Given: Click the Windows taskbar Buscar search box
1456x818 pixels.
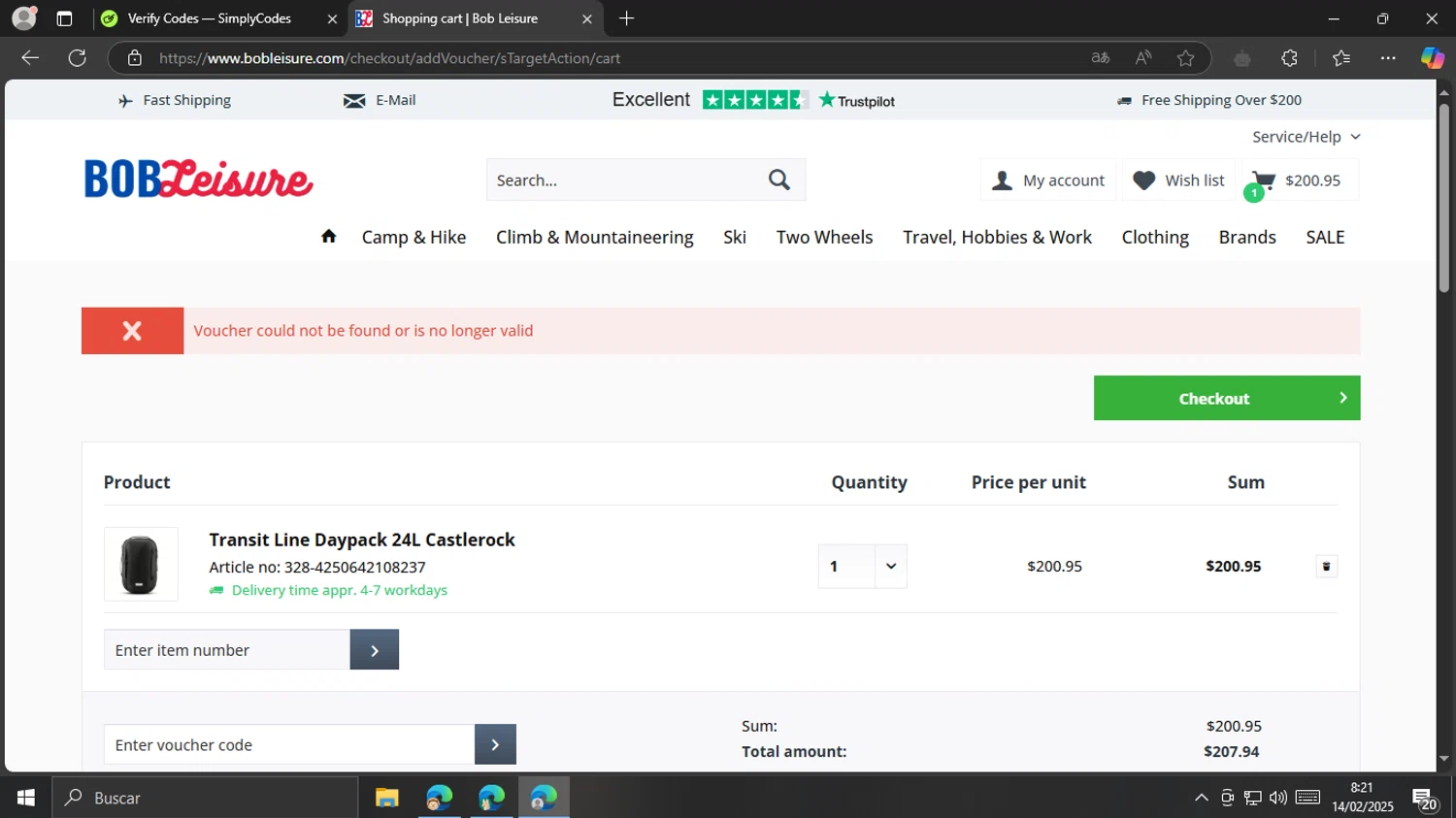Looking at the screenshot, I should 205,798.
